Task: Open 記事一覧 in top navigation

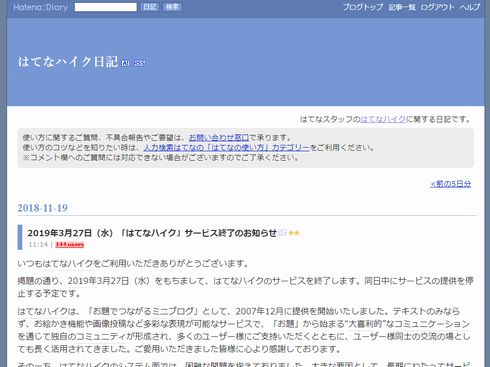Action: click(x=402, y=7)
